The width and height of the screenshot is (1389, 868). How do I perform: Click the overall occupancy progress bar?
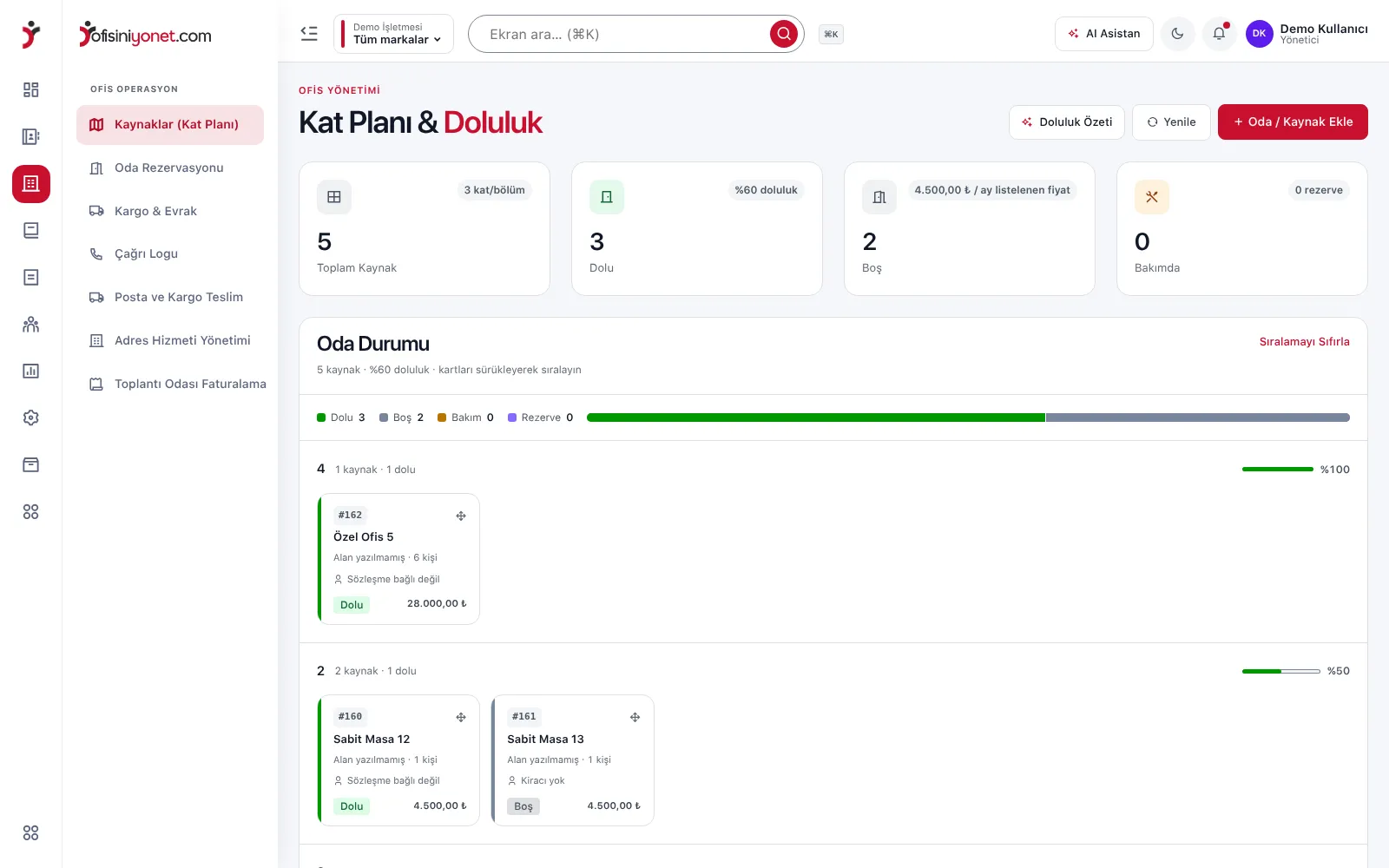tap(968, 418)
